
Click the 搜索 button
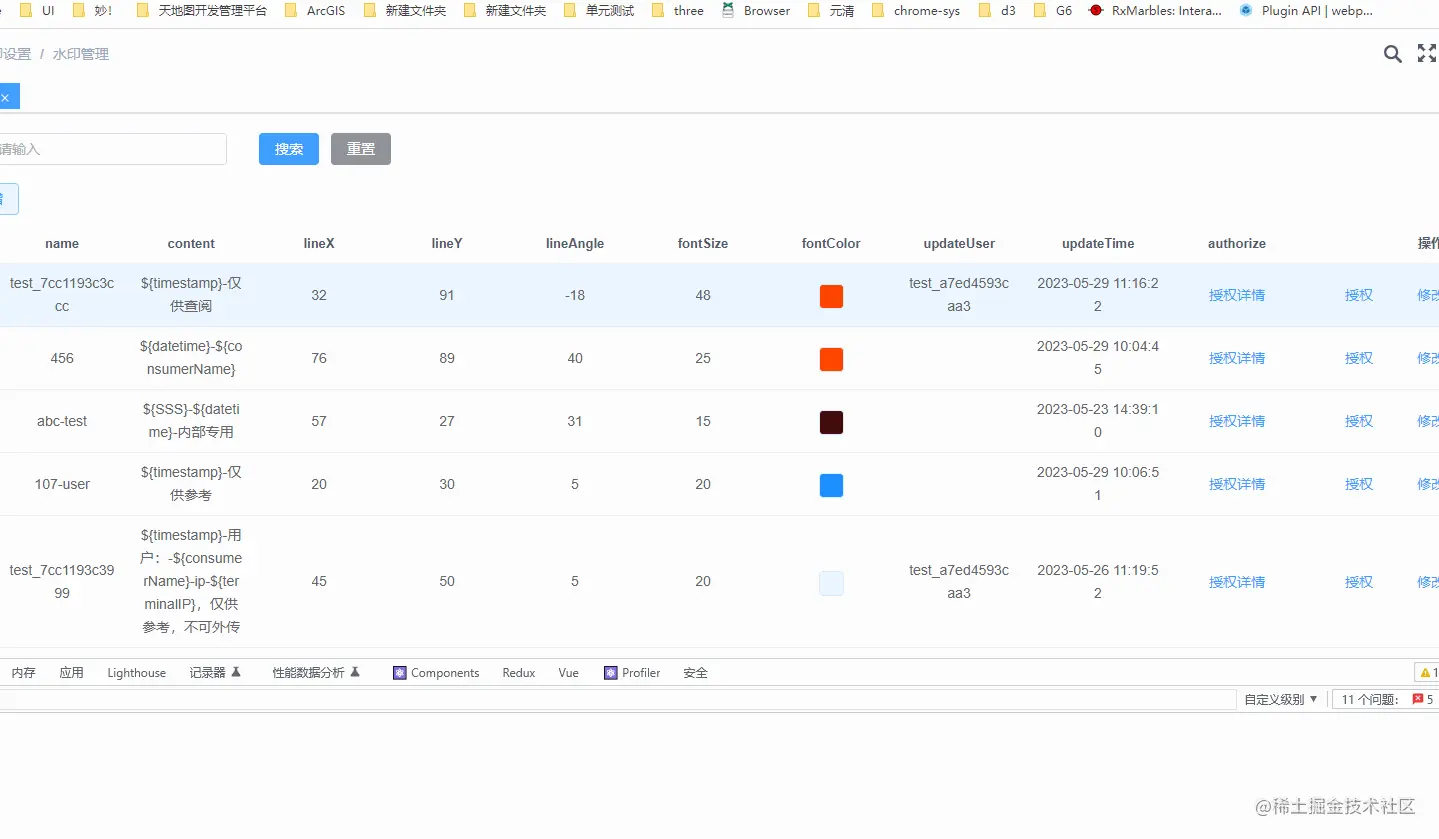pos(289,149)
